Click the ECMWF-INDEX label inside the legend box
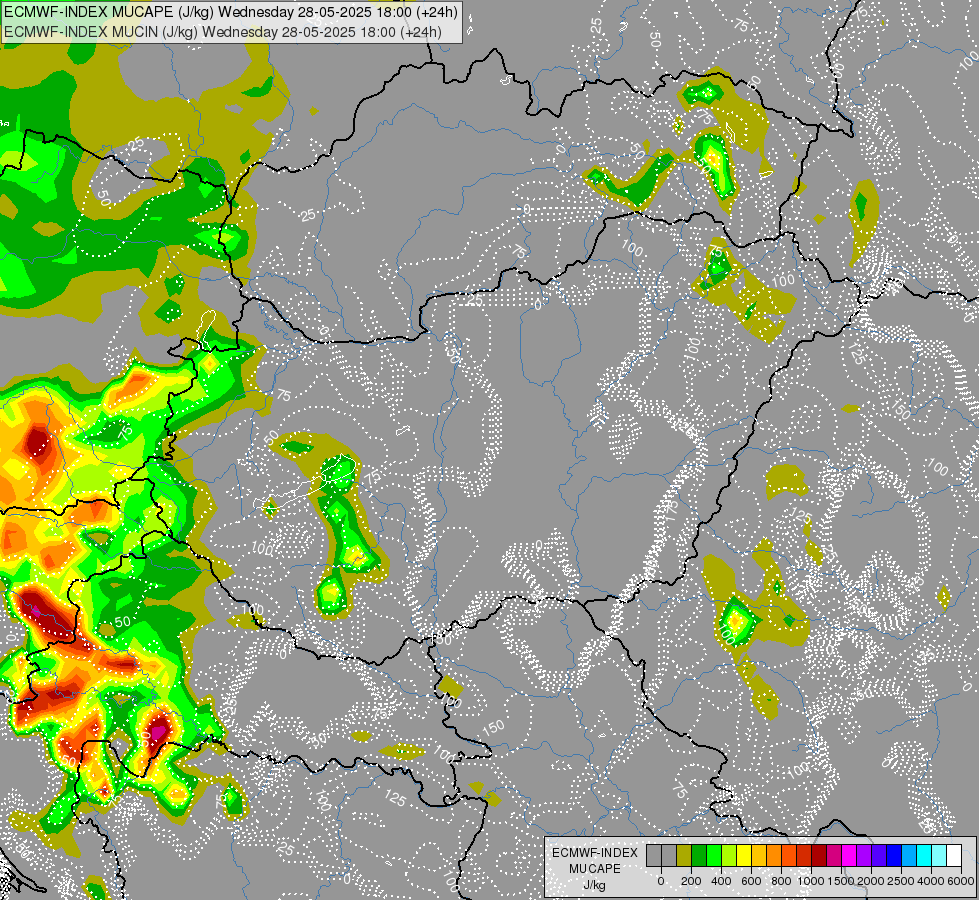Screen dimensions: 979x900 pos(595,853)
